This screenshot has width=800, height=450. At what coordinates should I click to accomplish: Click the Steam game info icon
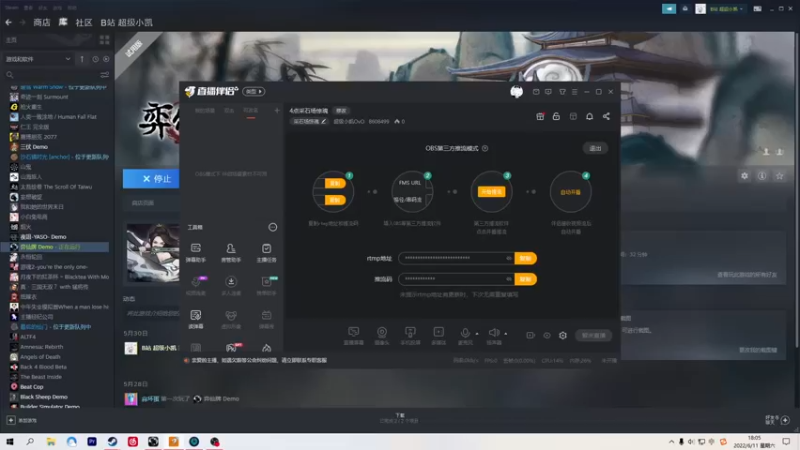(x=762, y=176)
